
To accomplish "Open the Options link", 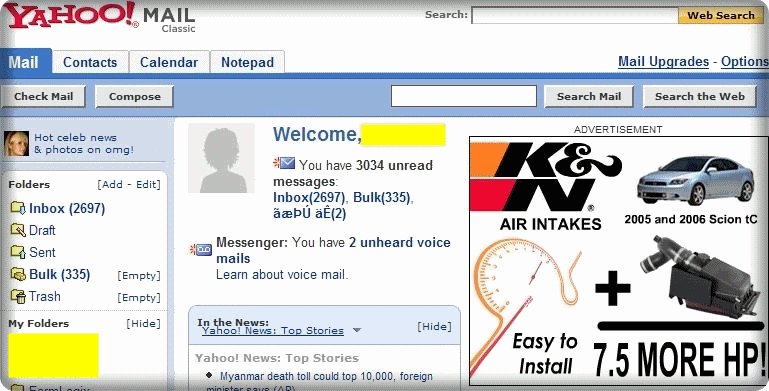I will pos(744,62).
